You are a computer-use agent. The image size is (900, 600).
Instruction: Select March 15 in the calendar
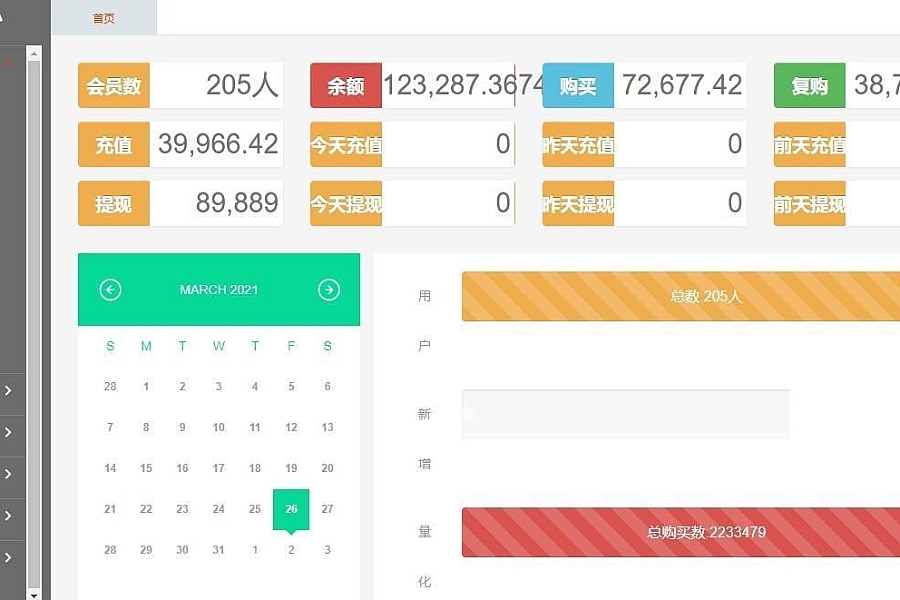coord(146,468)
